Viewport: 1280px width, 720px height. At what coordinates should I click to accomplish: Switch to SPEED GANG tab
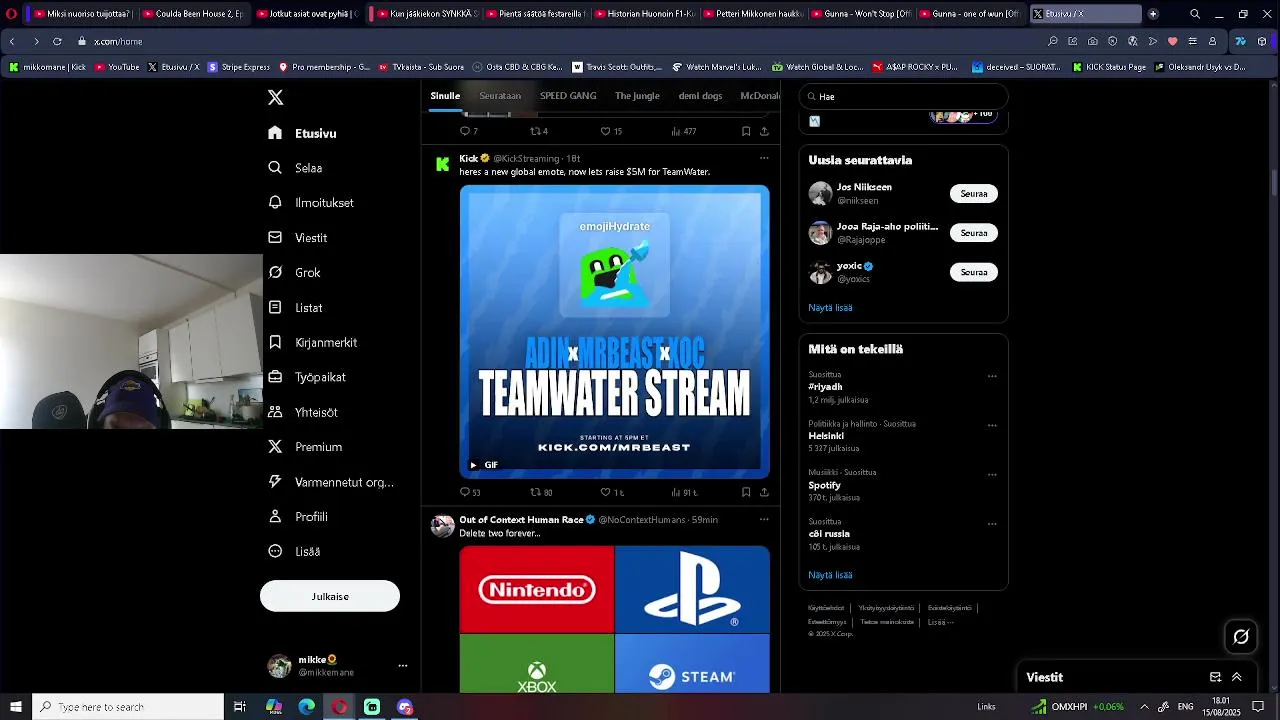pos(568,96)
